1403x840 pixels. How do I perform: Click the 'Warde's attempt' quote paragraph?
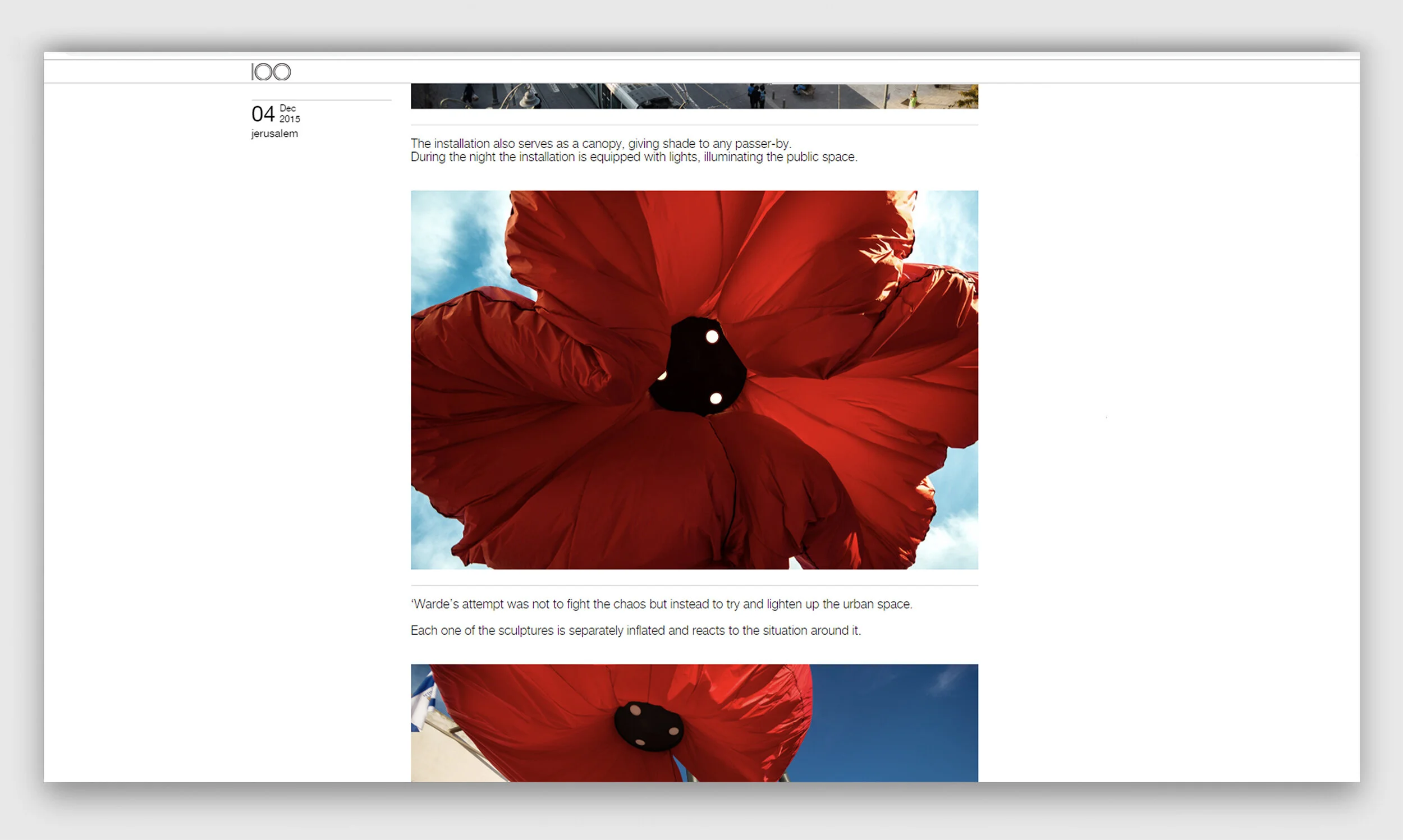(661, 604)
